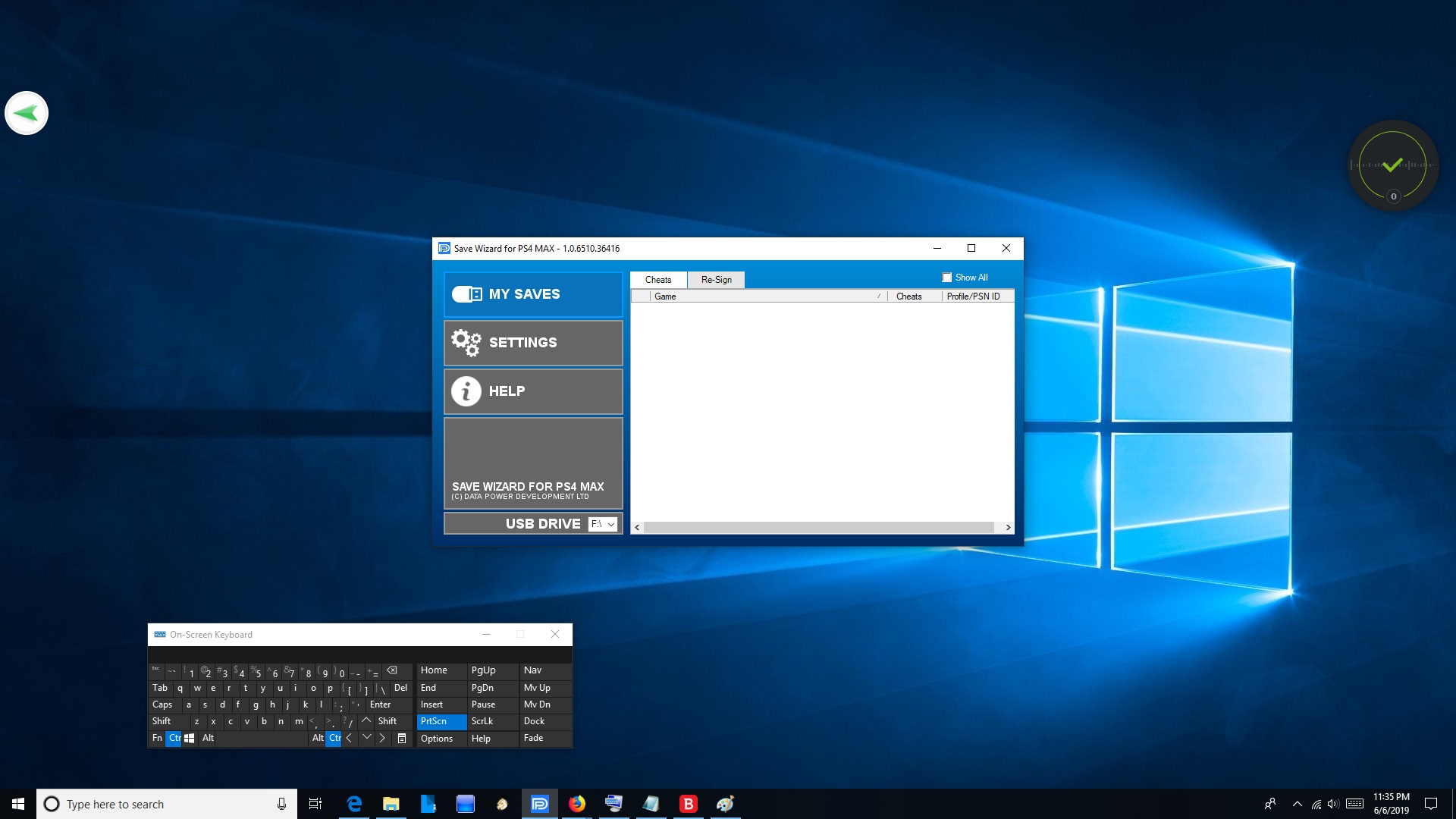Switch to the Re-Sign tab
Viewport: 1456px width, 819px height.
[717, 280]
